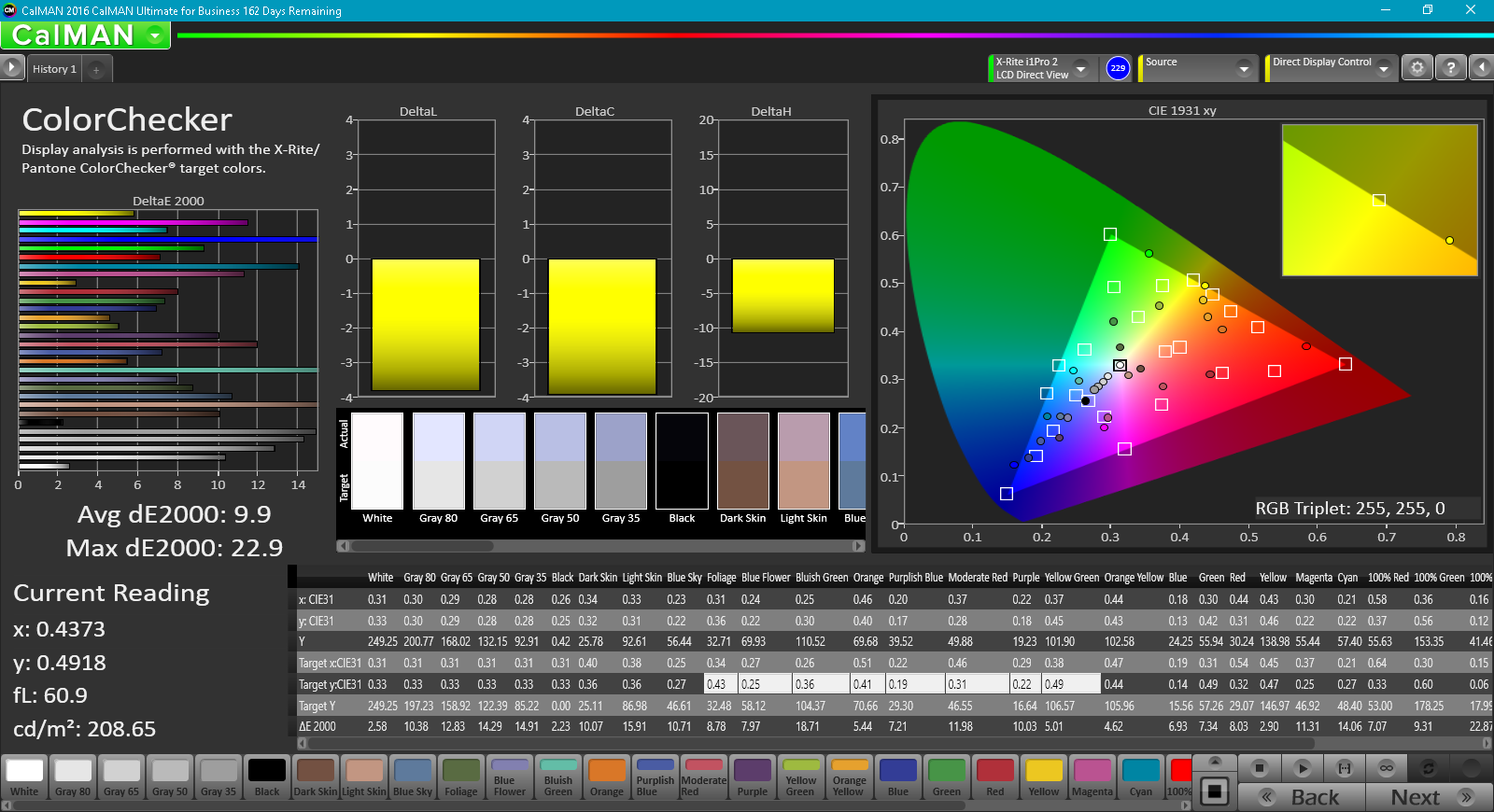Select the Magenta patch button
The width and height of the screenshot is (1494, 812).
pos(1092,777)
